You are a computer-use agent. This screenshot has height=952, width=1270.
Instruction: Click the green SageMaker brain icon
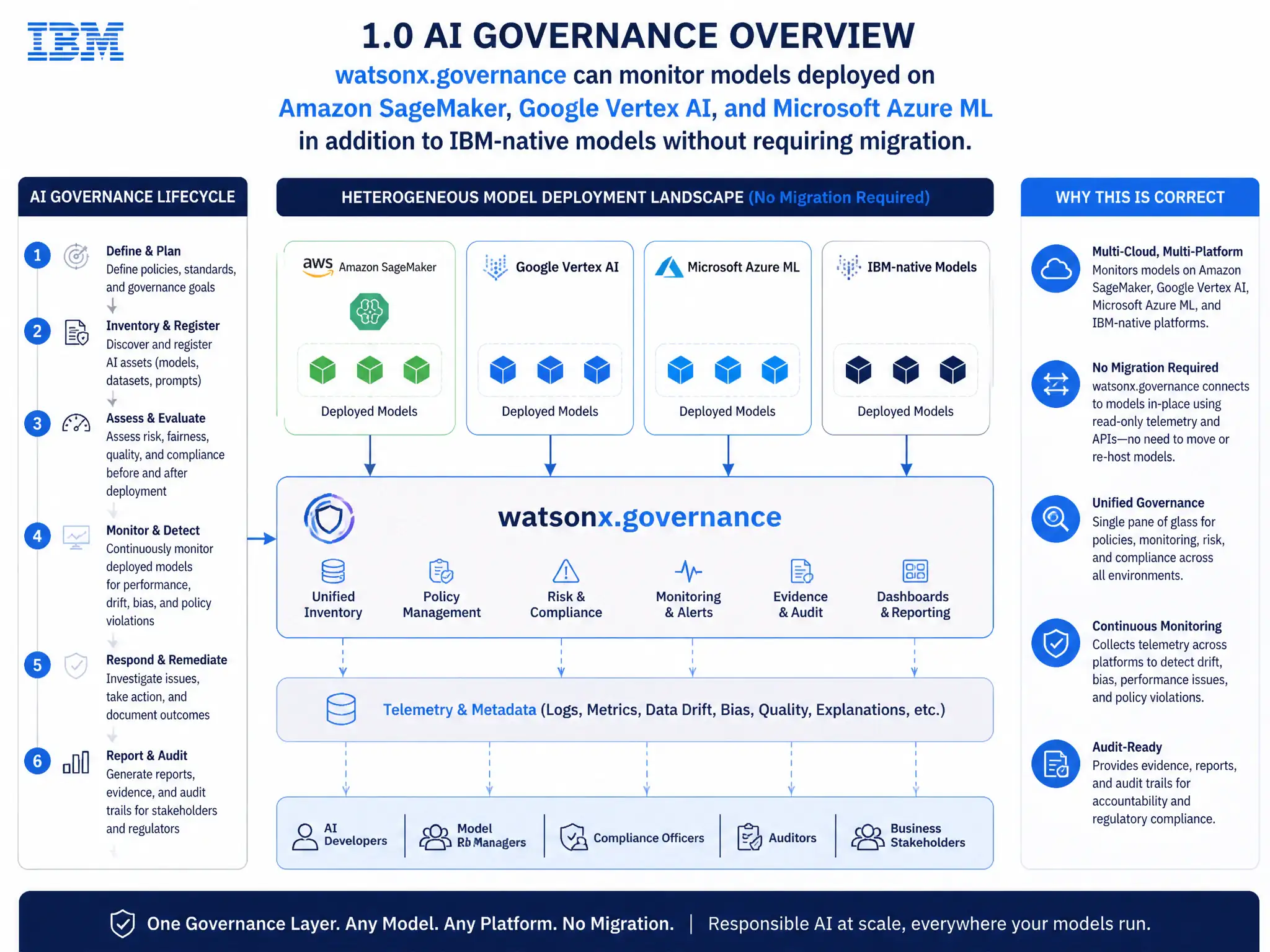click(x=369, y=312)
